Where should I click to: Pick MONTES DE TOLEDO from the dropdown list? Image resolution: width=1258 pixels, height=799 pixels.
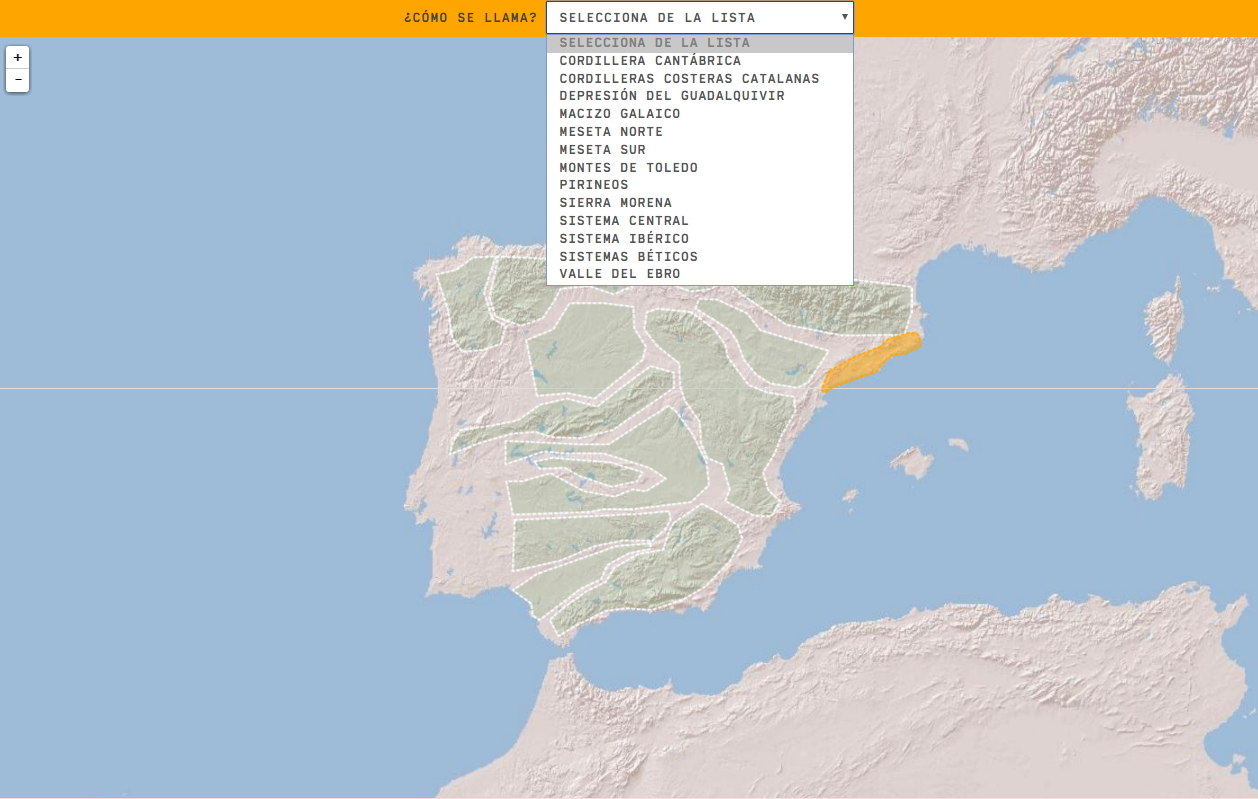coord(629,167)
